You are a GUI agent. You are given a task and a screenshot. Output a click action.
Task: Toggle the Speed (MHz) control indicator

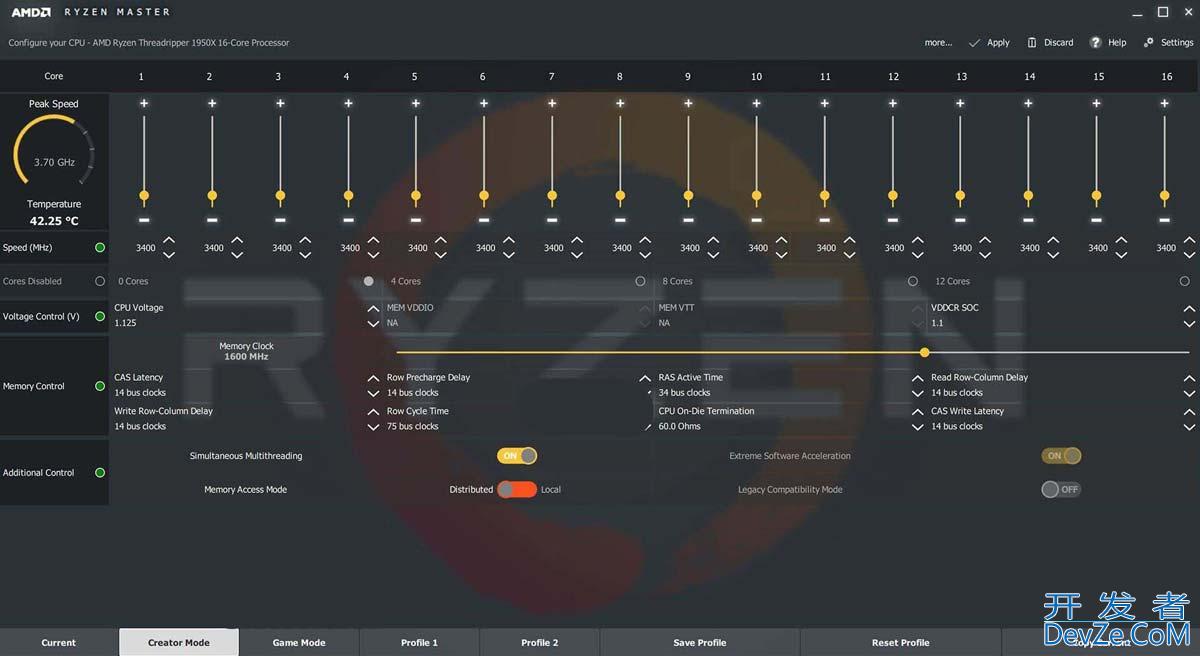[100, 247]
